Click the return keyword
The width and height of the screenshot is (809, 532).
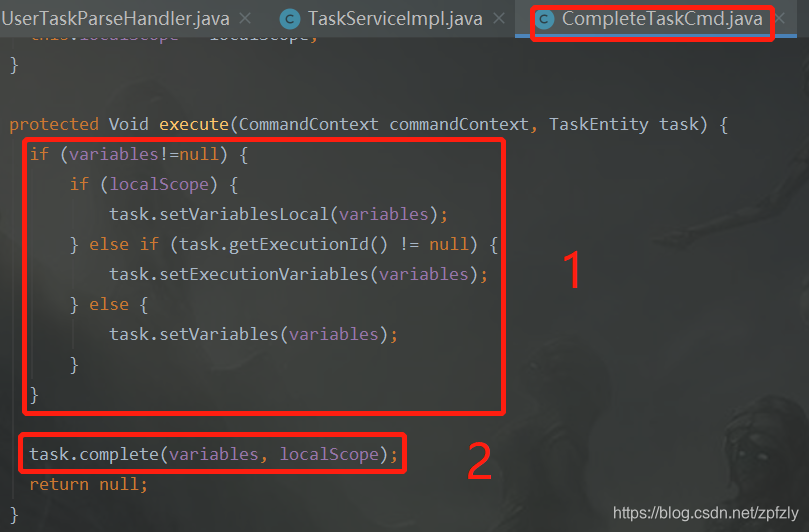click(x=59, y=485)
